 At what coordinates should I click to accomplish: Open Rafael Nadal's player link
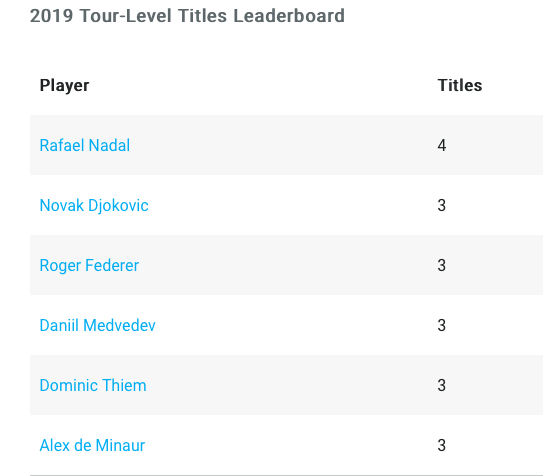coord(85,145)
